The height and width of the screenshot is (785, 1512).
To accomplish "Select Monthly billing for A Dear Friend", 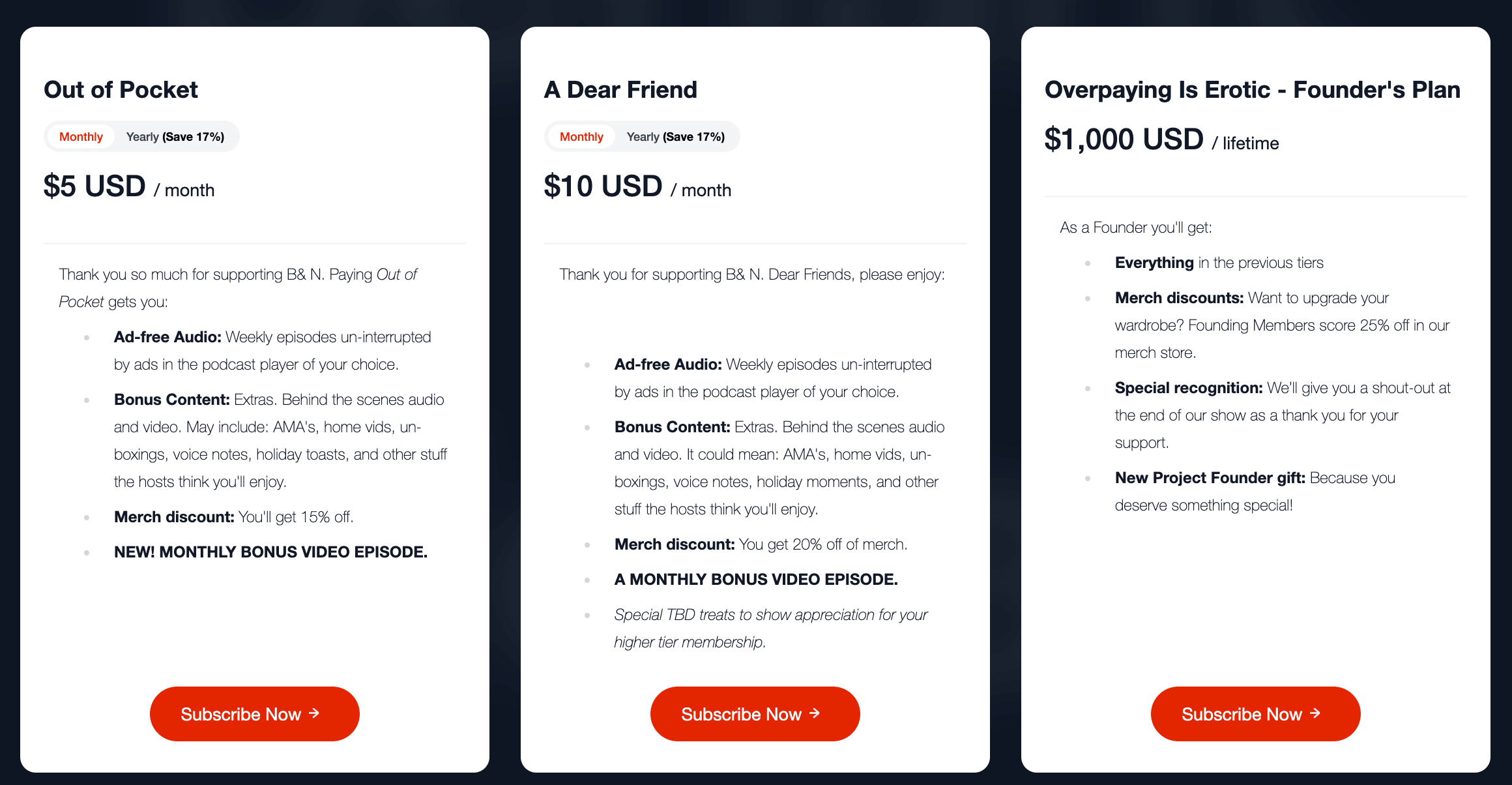I will (581, 137).
